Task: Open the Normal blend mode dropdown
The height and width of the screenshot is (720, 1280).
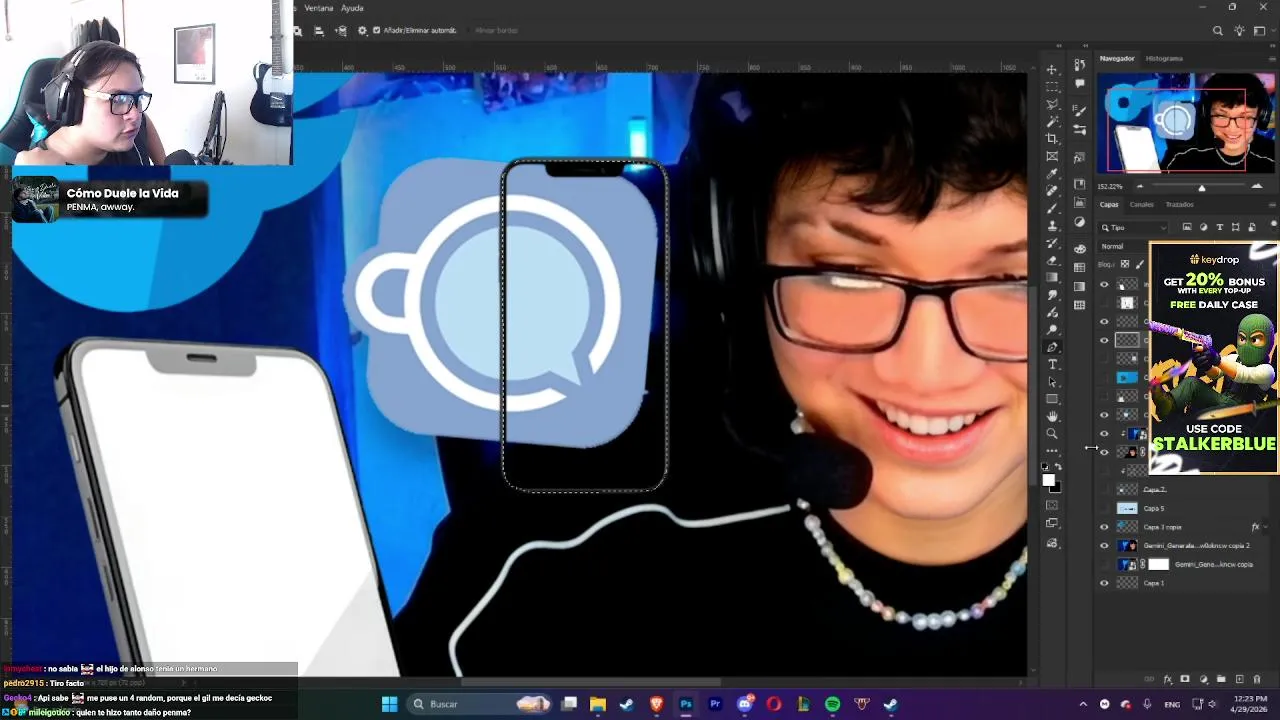Action: (1123, 246)
